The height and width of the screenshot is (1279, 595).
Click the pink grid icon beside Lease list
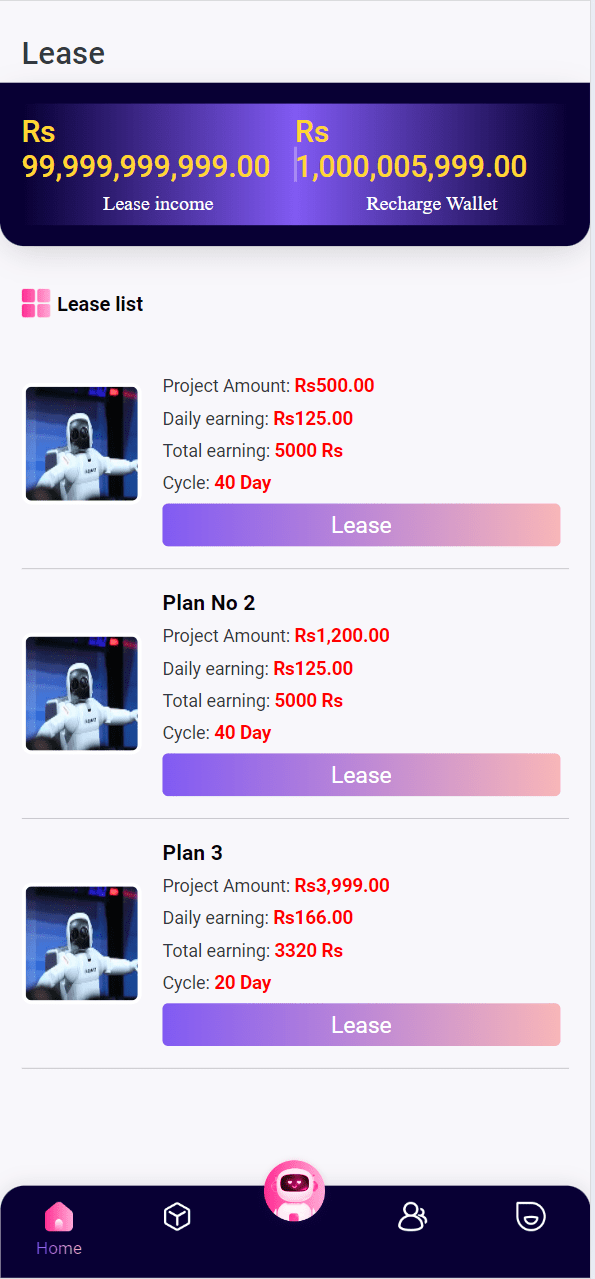[x=36, y=303]
